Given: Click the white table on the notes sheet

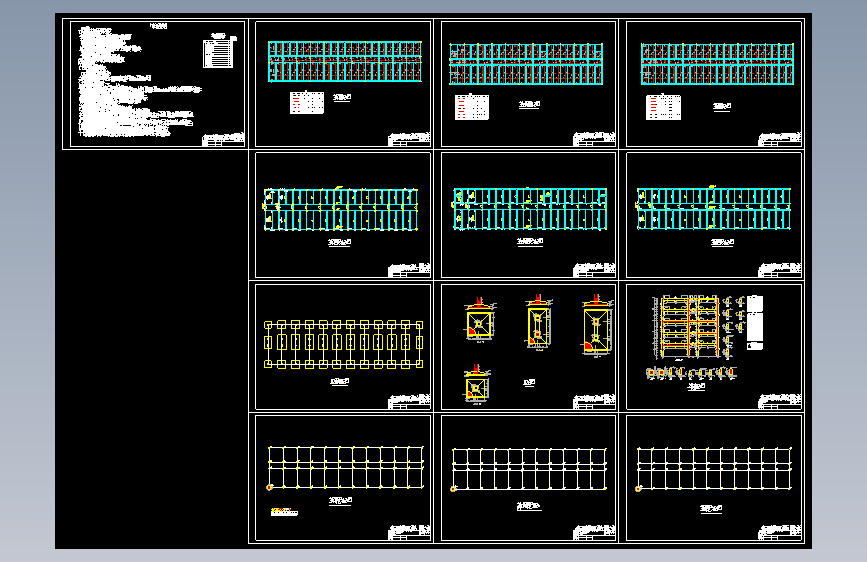Looking at the screenshot, I should 219,52.
